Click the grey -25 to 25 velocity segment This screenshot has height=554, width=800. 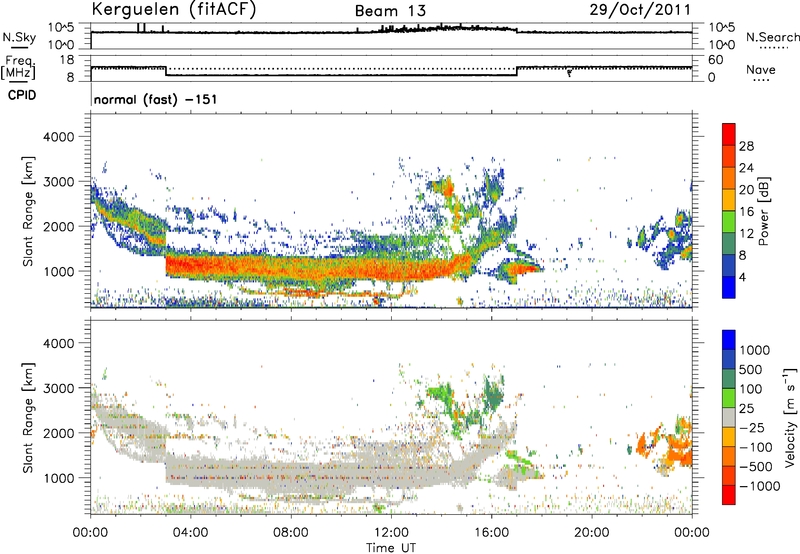tap(729, 417)
